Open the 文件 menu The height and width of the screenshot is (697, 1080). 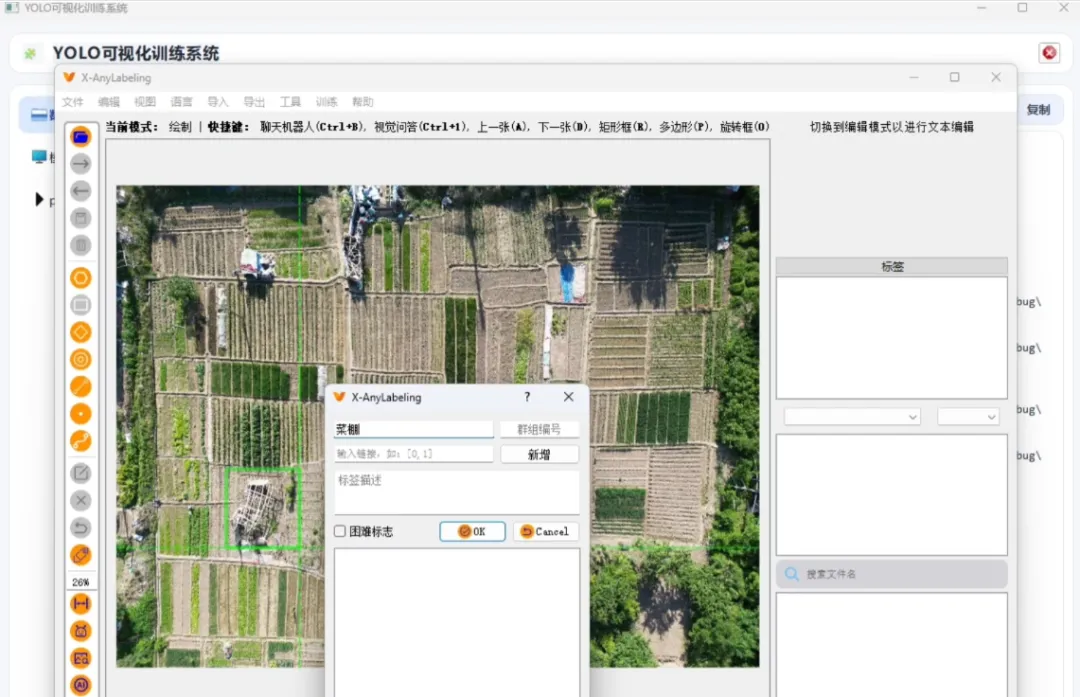tap(72, 102)
